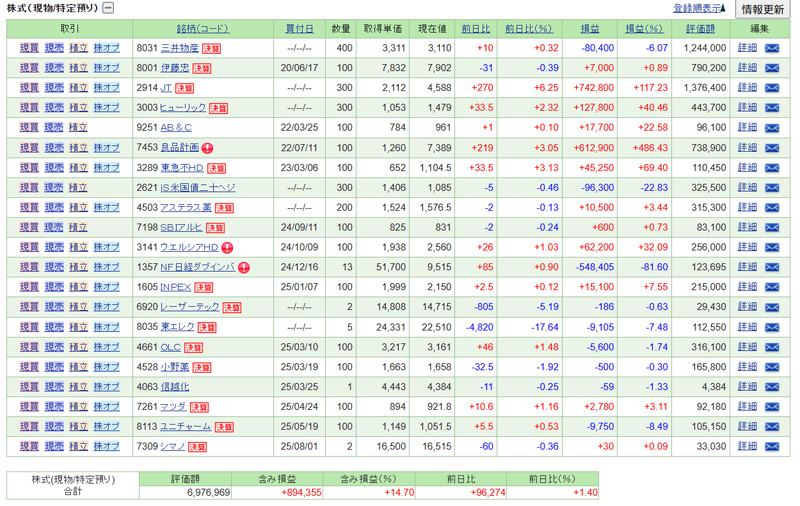Viewport: 800px width, 506px height.
Task: Open the ウエルシアHD stock link
Action: coord(189,247)
